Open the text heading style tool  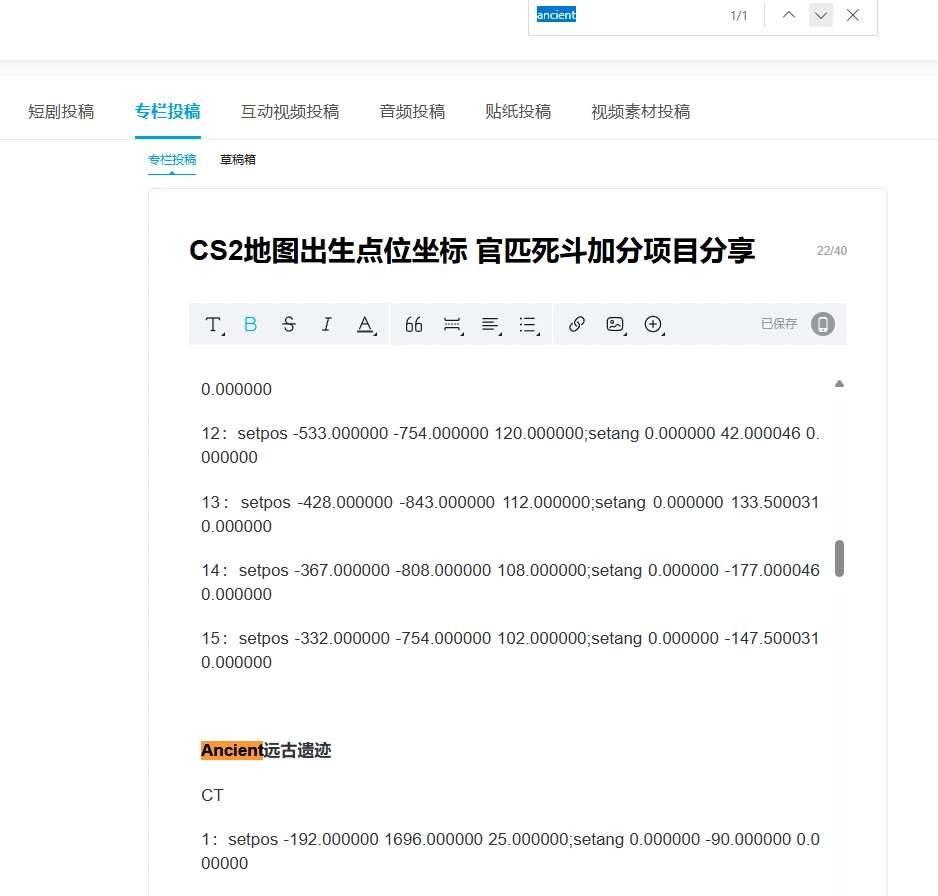tap(214, 325)
